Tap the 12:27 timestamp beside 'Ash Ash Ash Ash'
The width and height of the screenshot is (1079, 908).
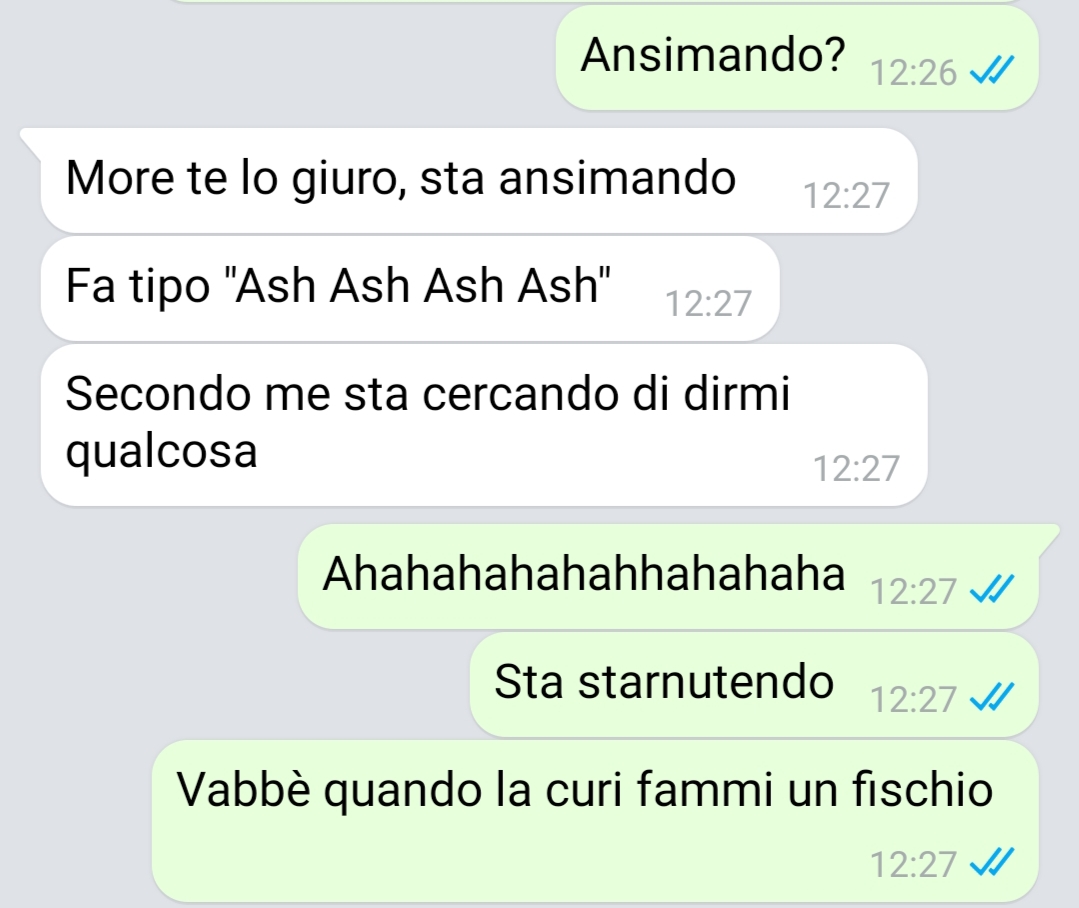coord(708,303)
